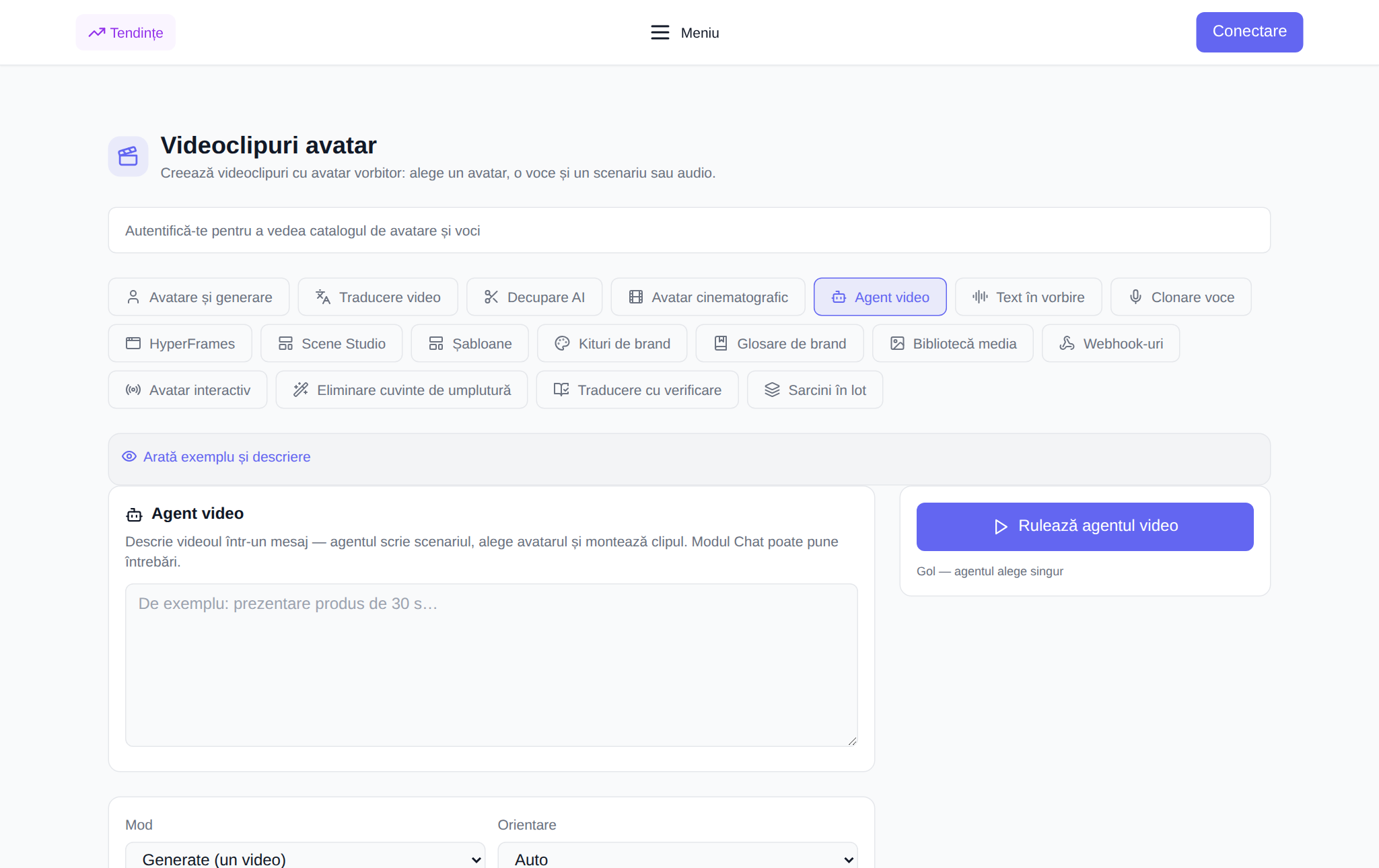Click the textarea resize handle corner
Image resolution: width=1379 pixels, height=868 pixels.
(x=852, y=741)
